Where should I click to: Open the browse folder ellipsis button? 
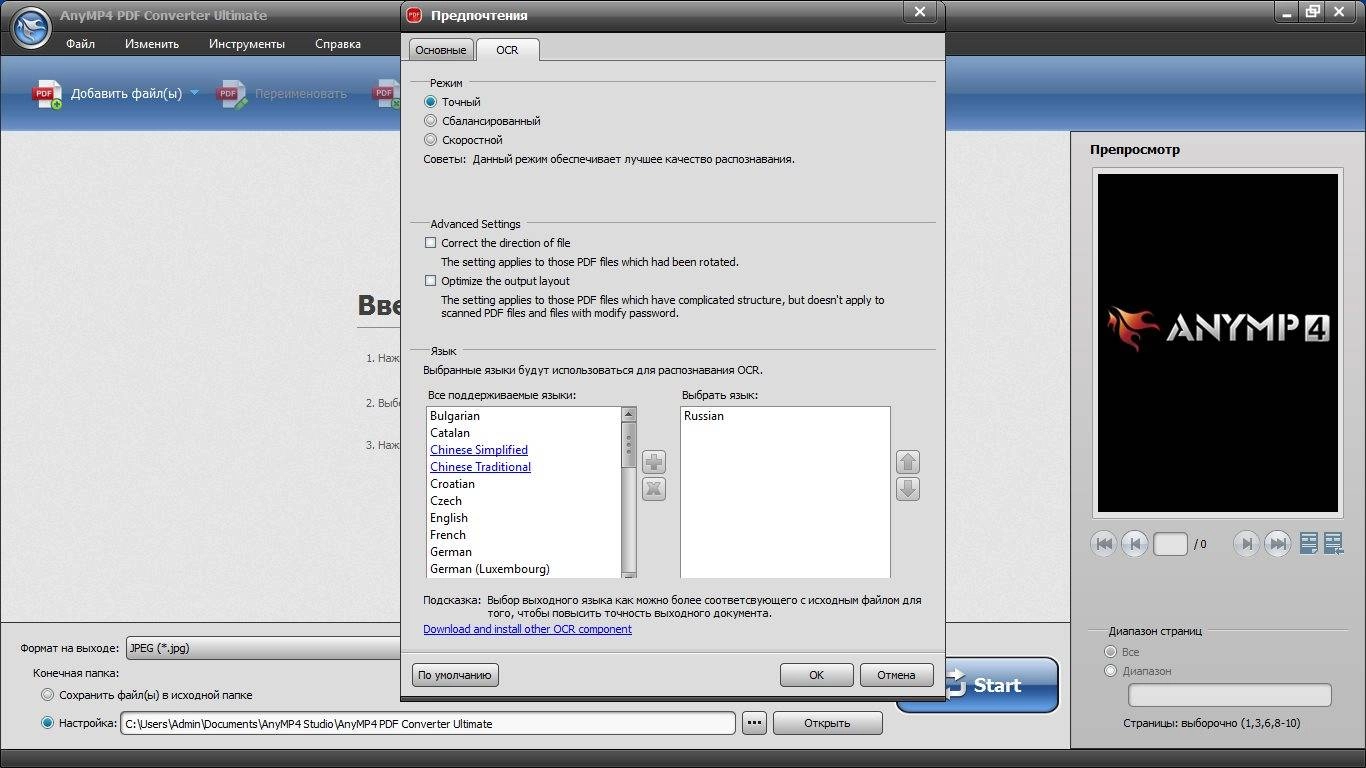pyautogui.click(x=755, y=723)
